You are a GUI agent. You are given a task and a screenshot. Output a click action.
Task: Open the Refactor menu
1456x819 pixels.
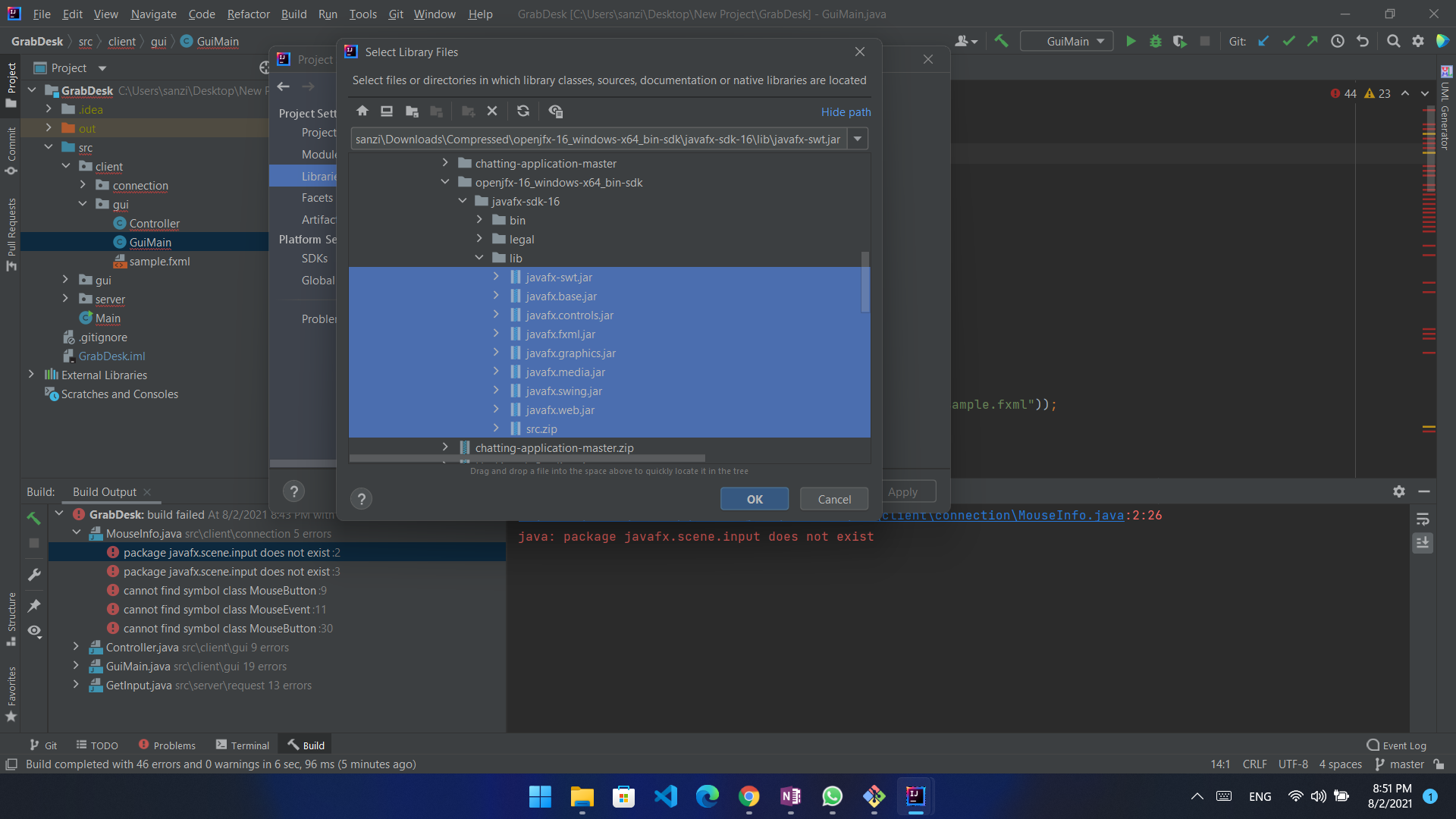click(x=248, y=14)
